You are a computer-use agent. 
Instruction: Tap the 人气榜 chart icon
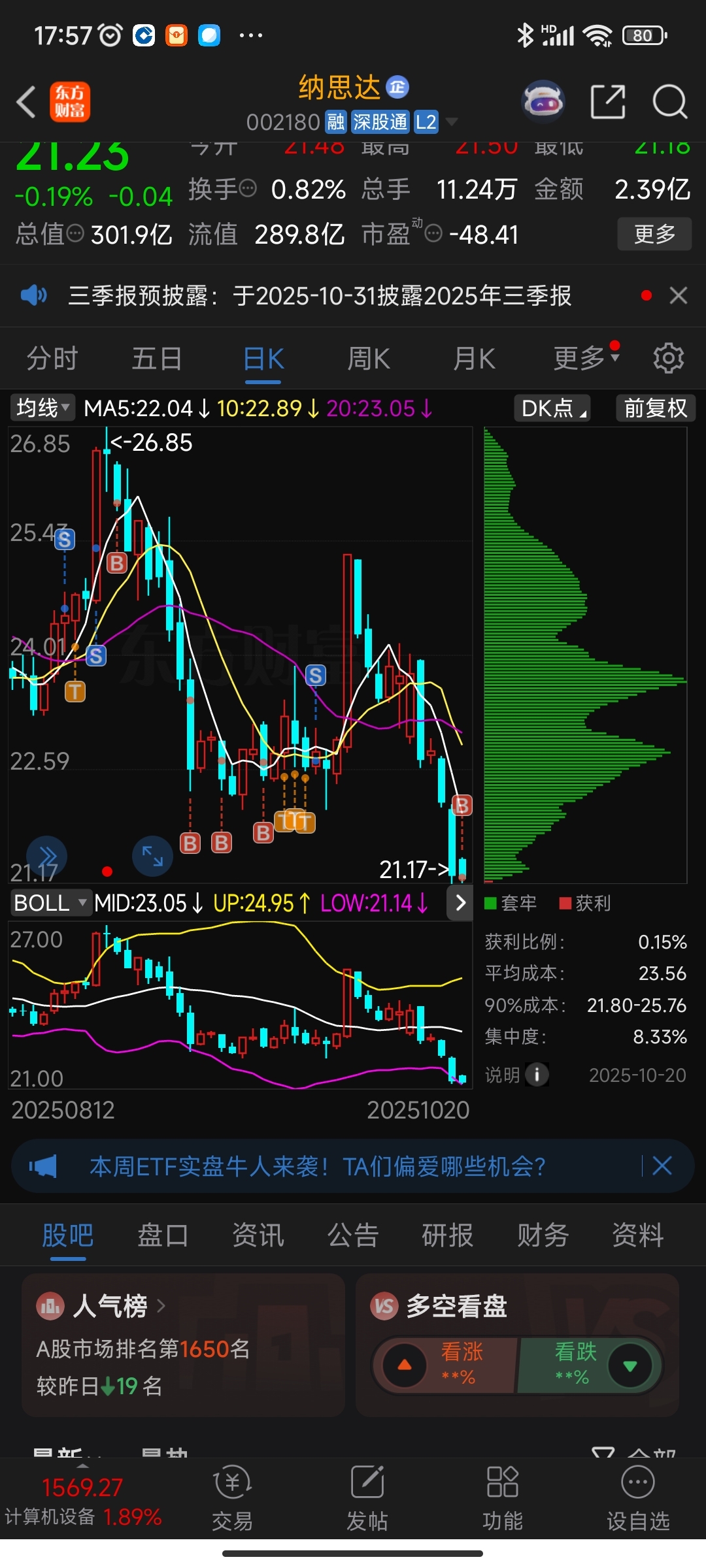(x=50, y=1306)
